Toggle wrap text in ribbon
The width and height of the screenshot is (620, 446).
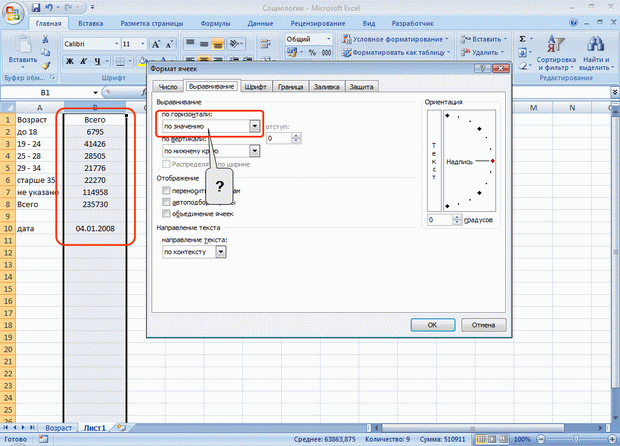(x=265, y=44)
